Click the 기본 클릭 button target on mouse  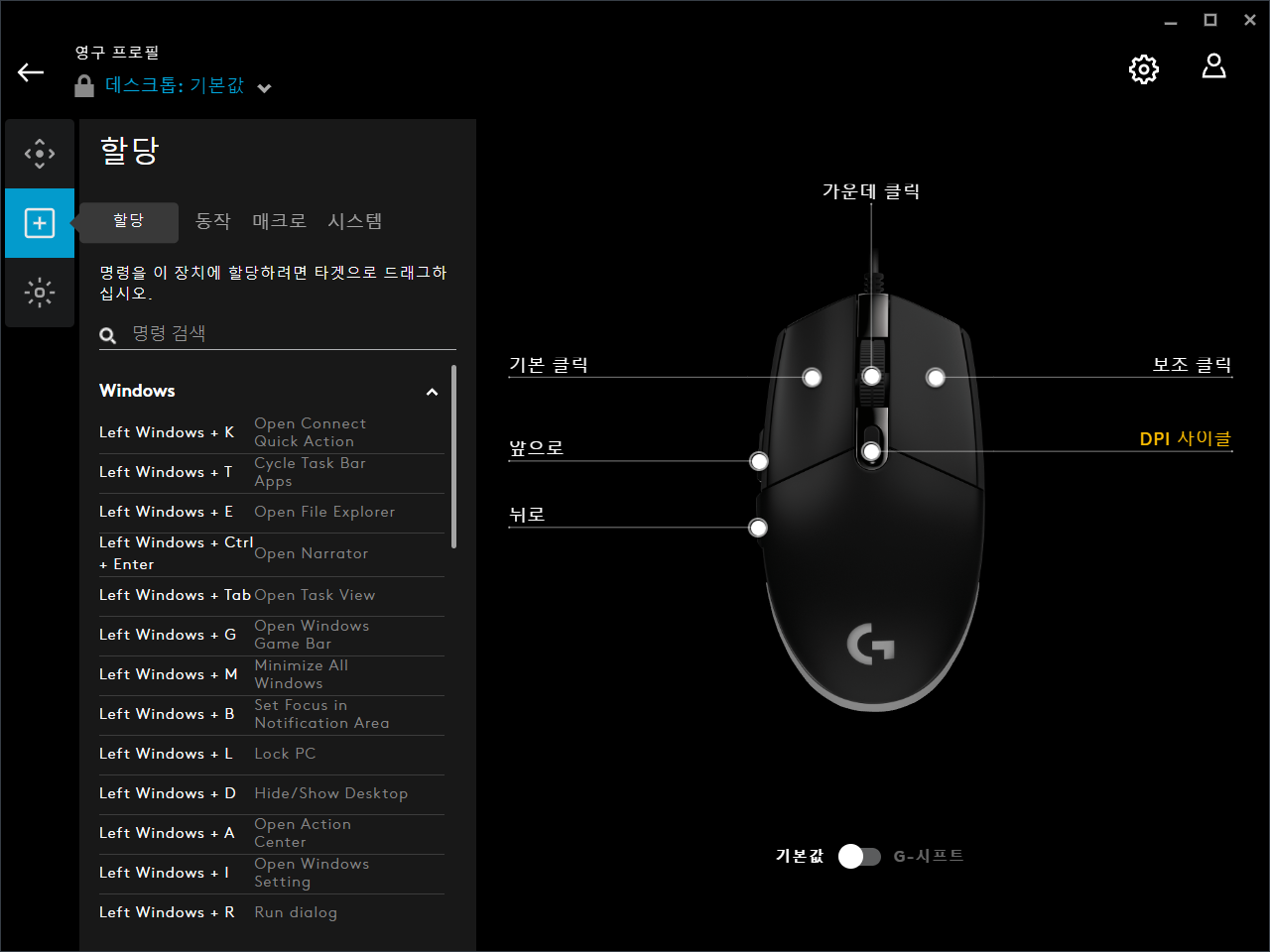[812, 376]
